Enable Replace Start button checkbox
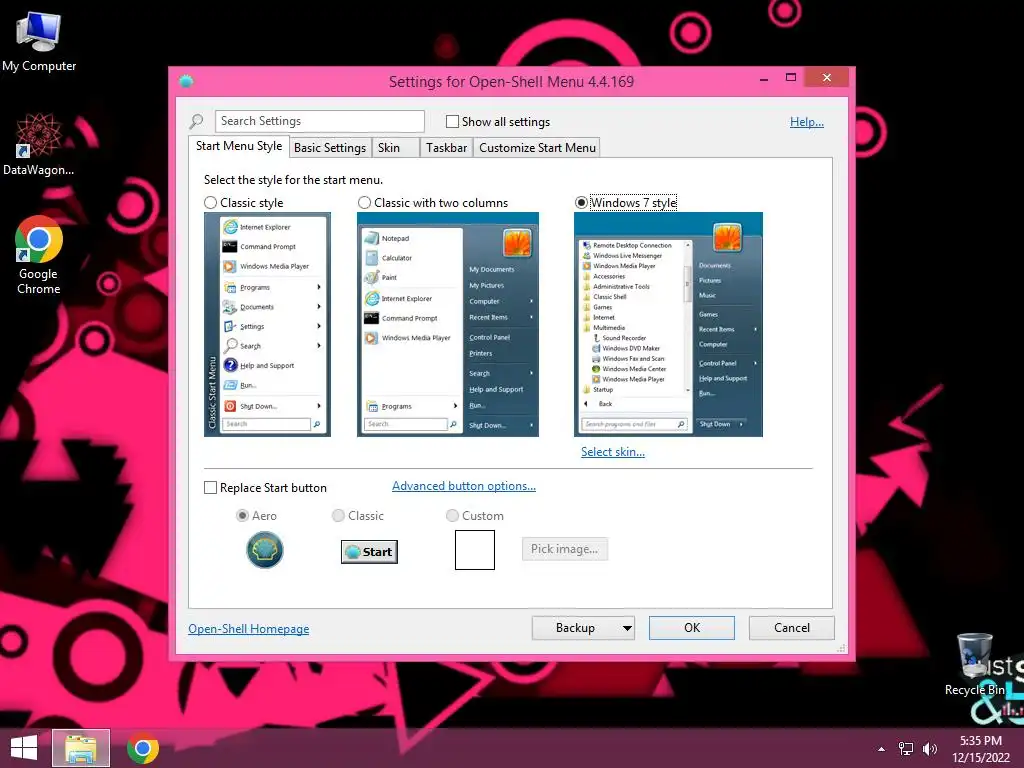 click(210, 488)
